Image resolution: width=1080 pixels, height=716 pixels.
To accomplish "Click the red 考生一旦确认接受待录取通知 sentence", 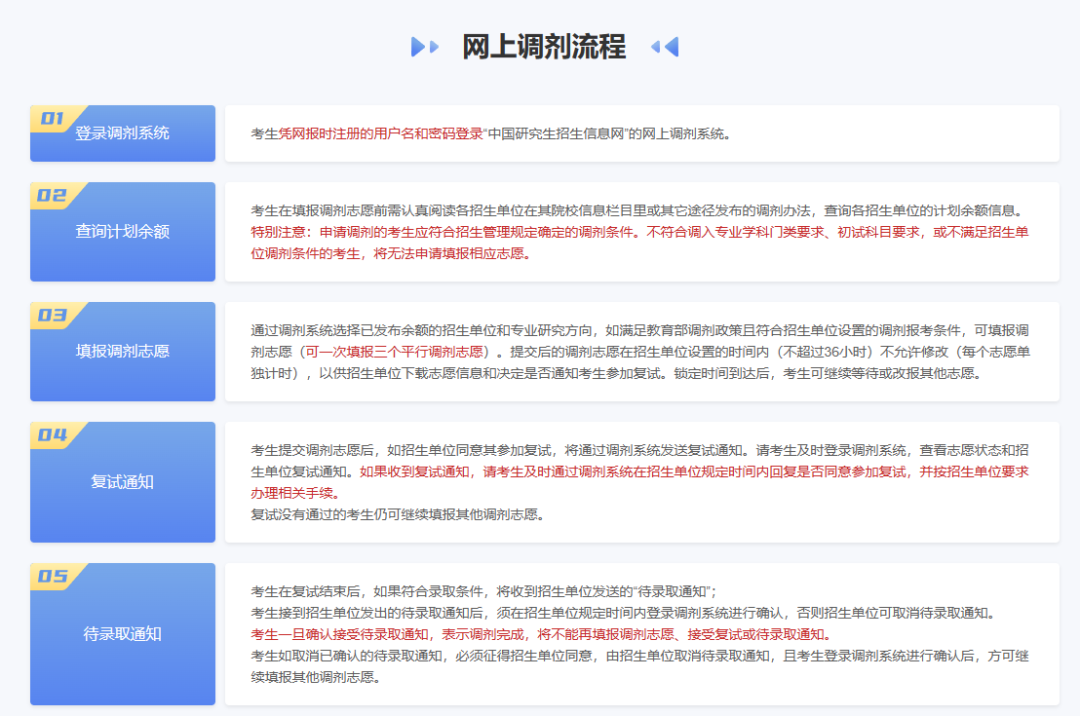I will tap(540, 634).
